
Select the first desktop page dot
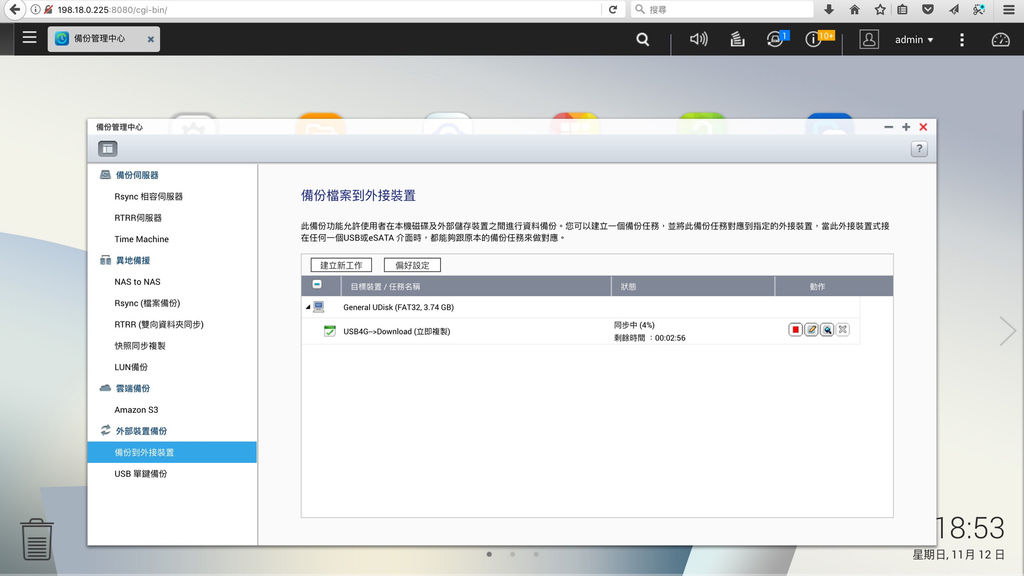tap(489, 554)
